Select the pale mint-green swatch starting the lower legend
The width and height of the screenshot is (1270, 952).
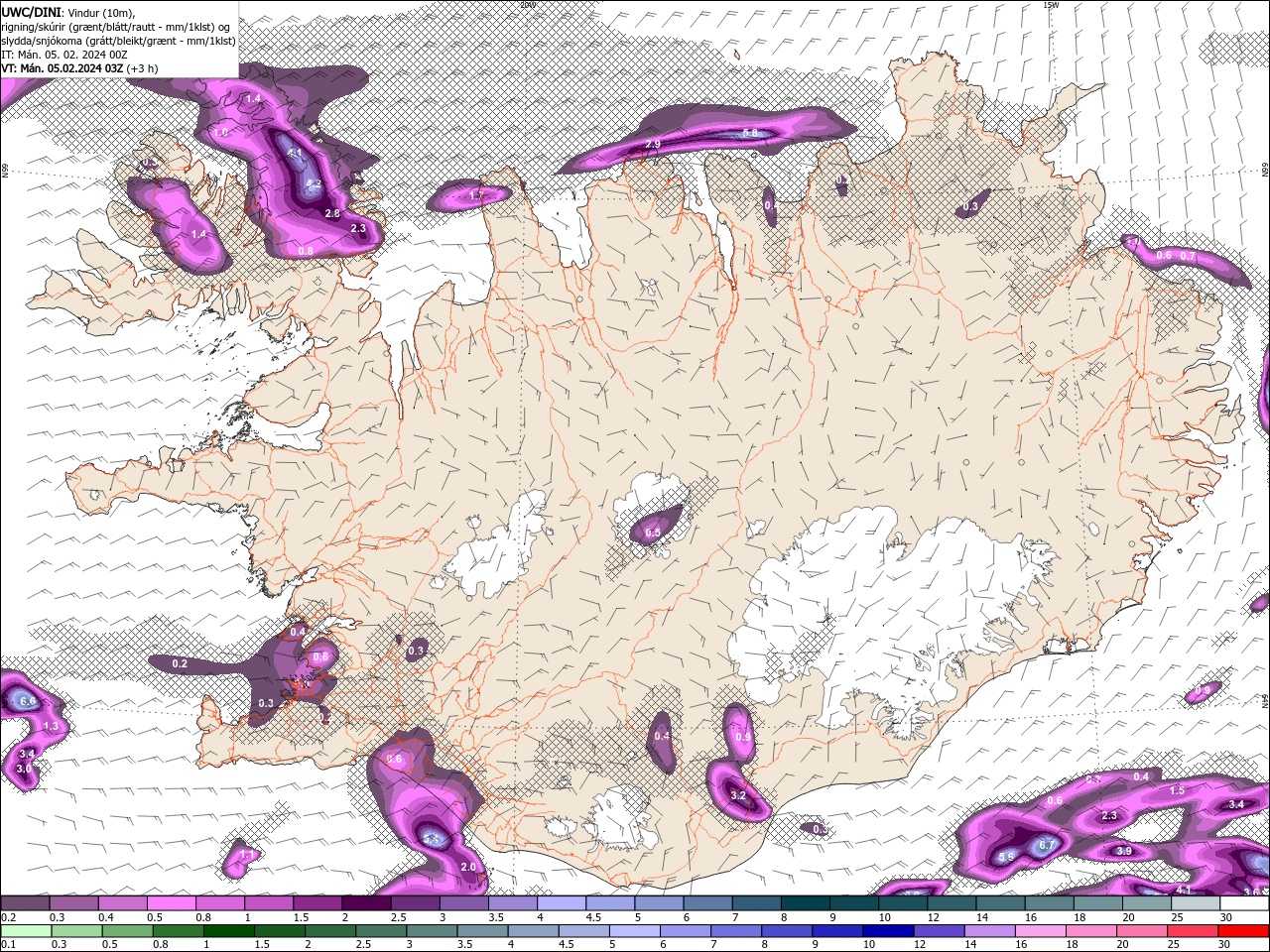[25, 931]
